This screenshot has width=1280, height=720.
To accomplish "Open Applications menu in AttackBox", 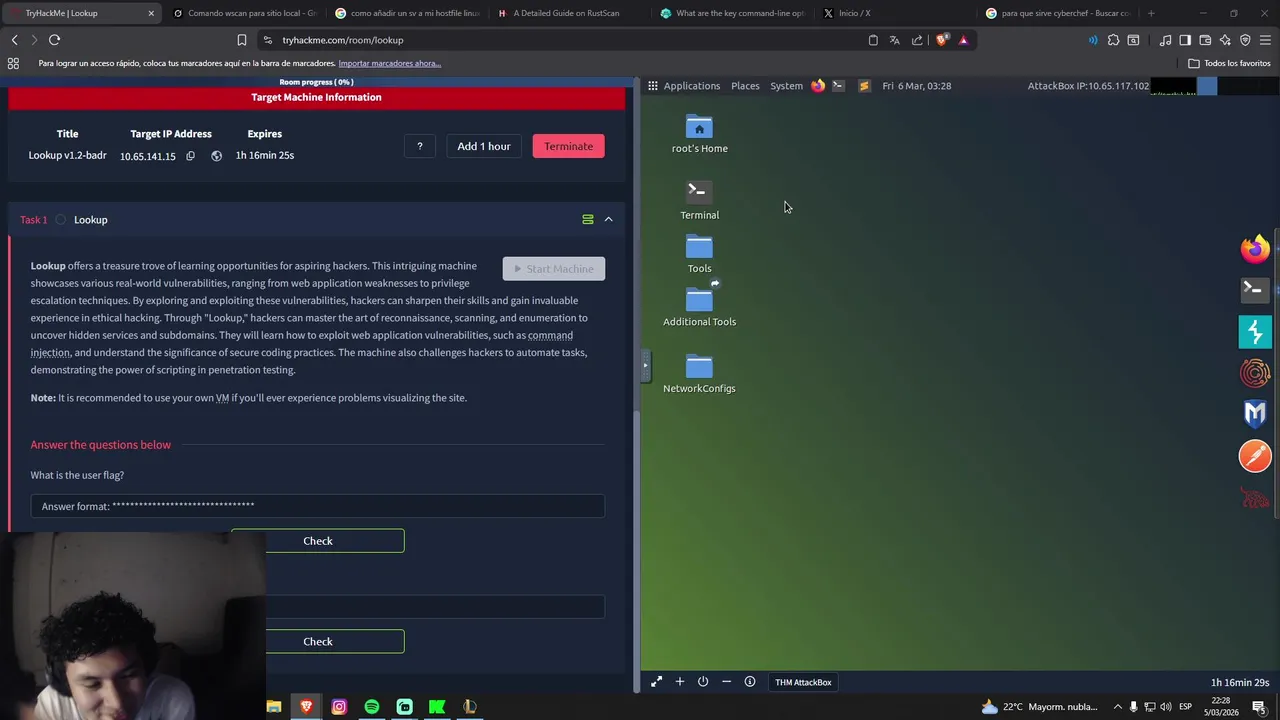I will (691, 86).
